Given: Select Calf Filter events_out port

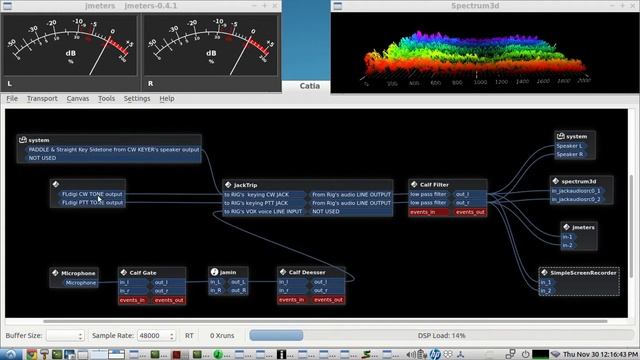Looking at the screenshot, I should (x=470, y=212).
